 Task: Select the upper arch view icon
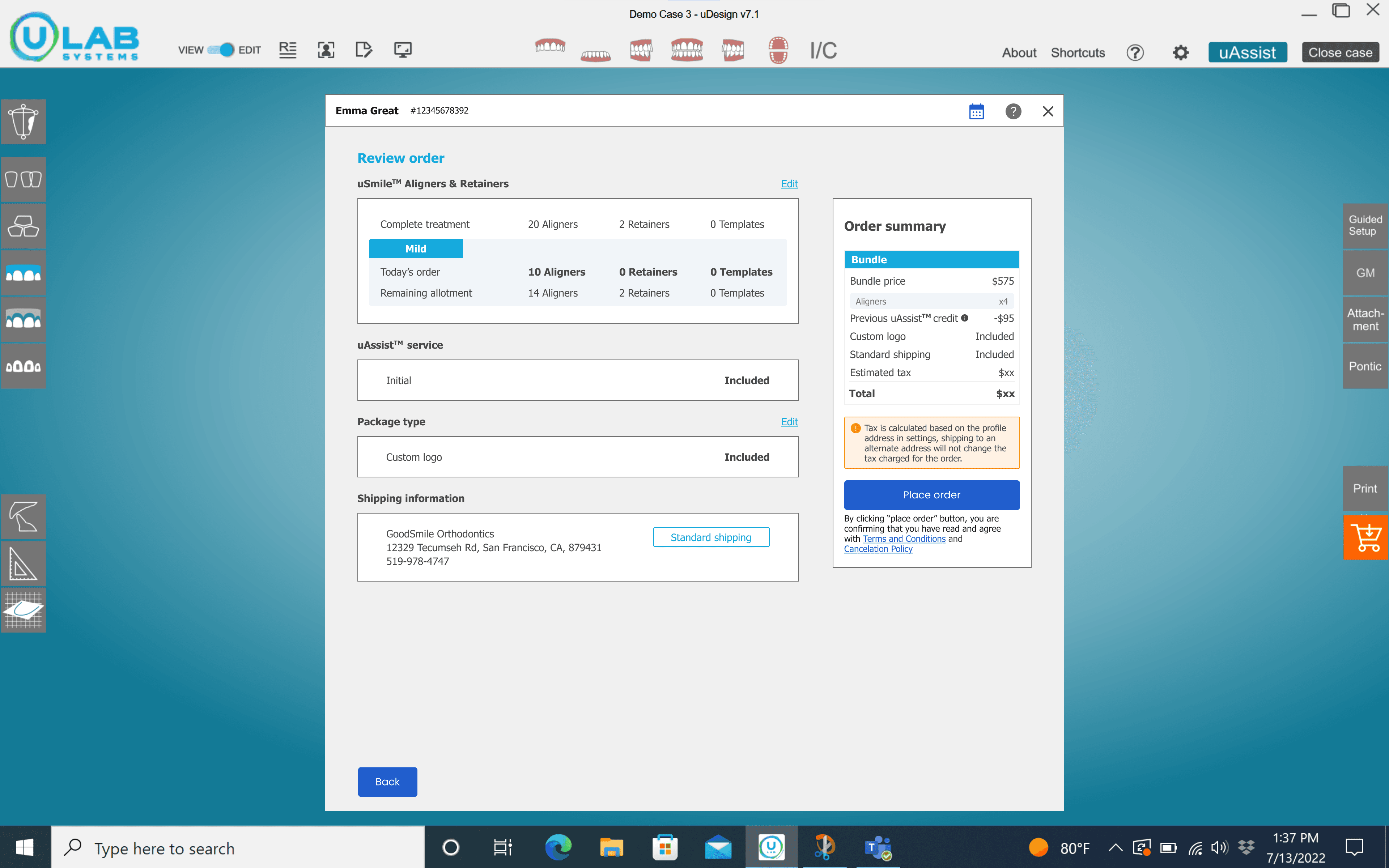coord(550,47)
